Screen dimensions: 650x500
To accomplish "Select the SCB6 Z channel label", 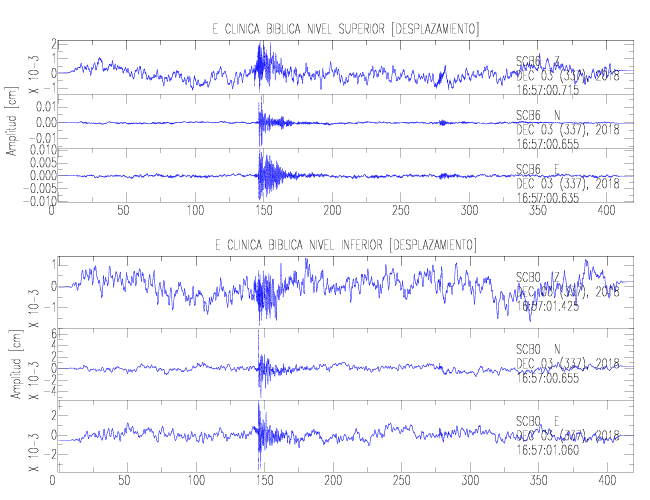I will point(538,62).
